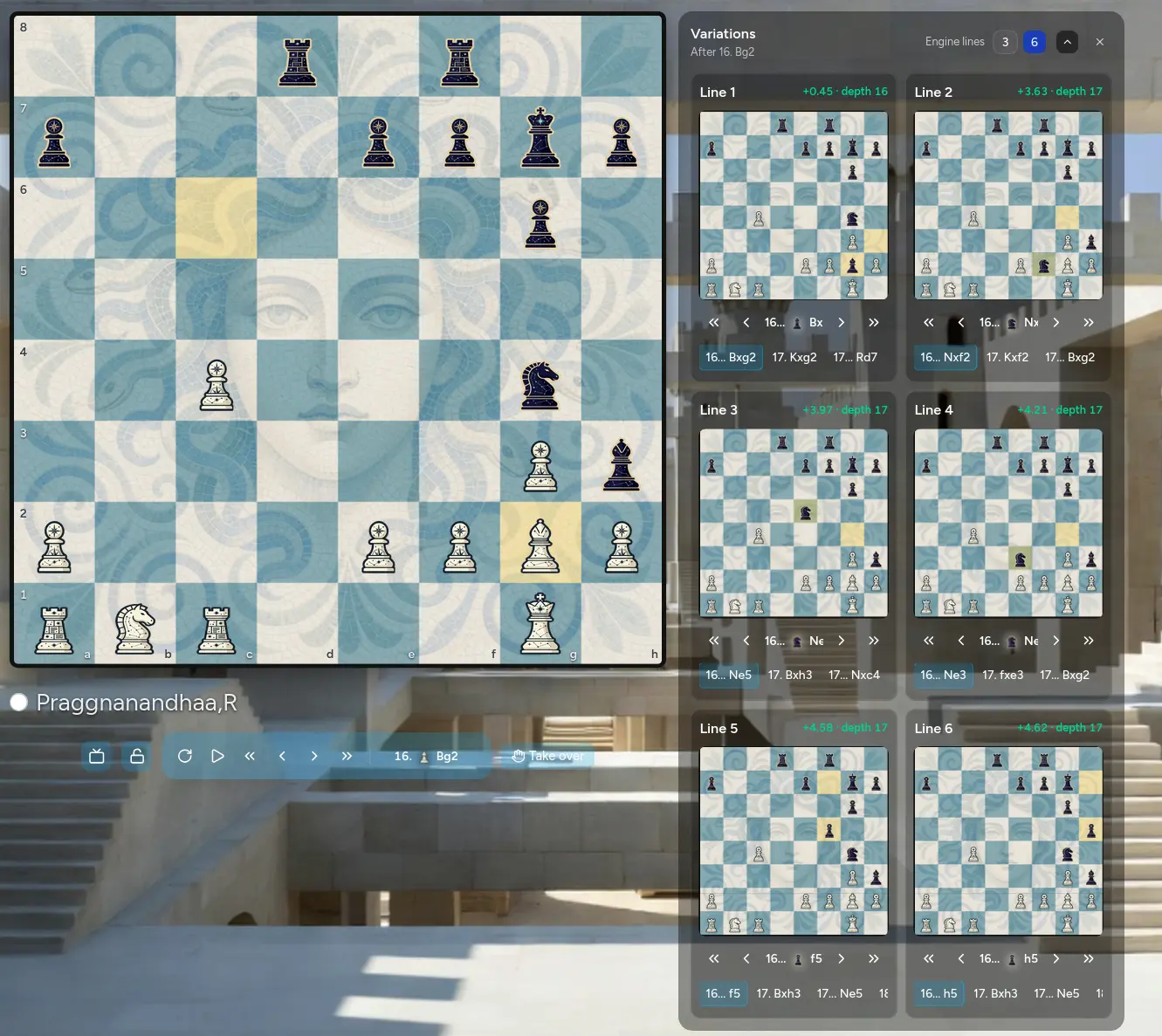Jump to end of Line 3
Viewport: 1162px width, 1036px height.
[x=874, y=641]
